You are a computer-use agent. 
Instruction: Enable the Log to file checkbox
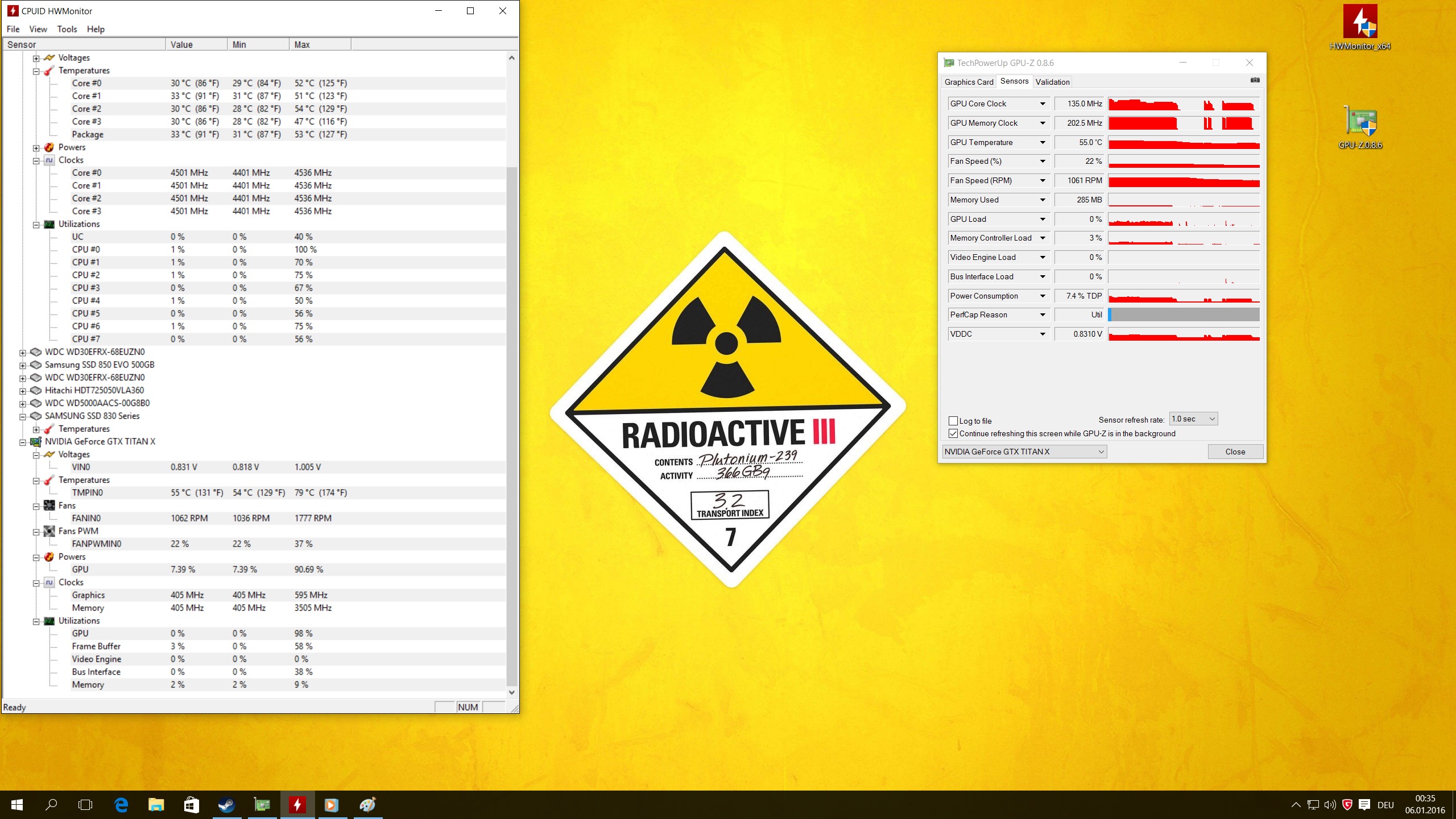click(953, 421)
